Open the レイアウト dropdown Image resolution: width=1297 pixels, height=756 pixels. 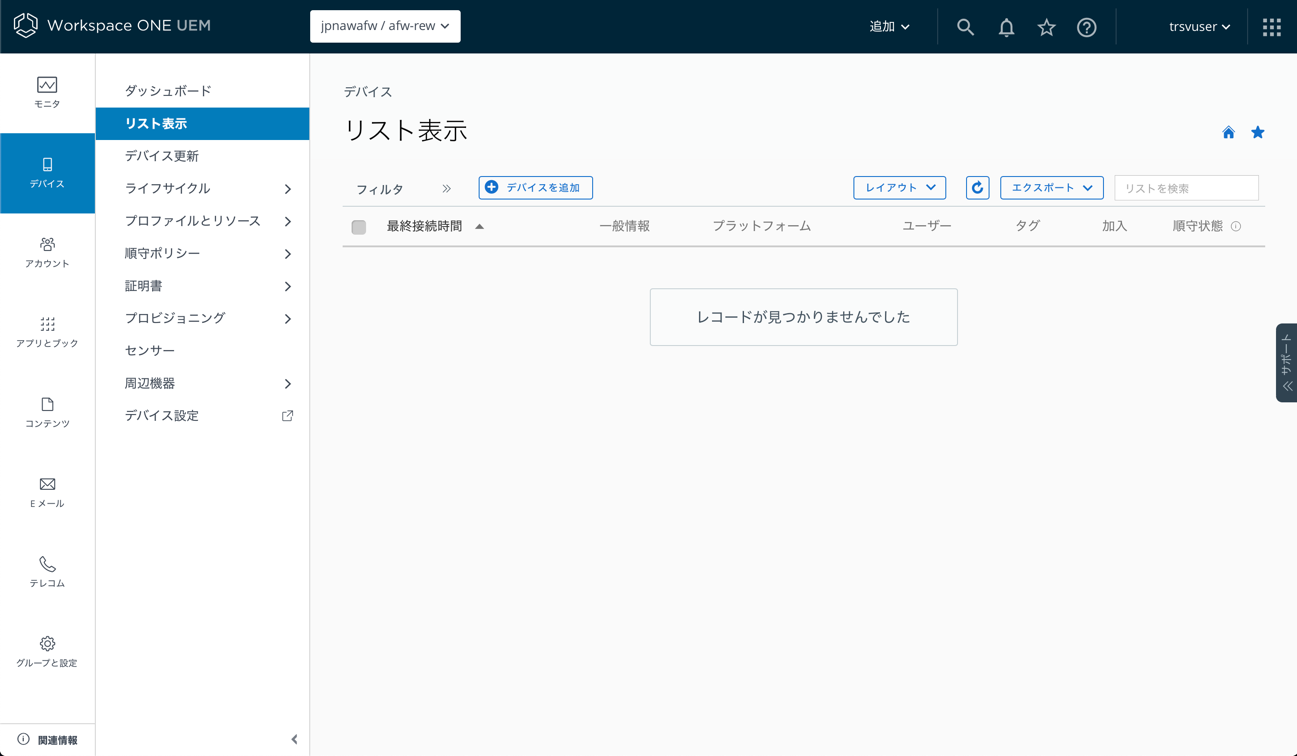[899, 187]
